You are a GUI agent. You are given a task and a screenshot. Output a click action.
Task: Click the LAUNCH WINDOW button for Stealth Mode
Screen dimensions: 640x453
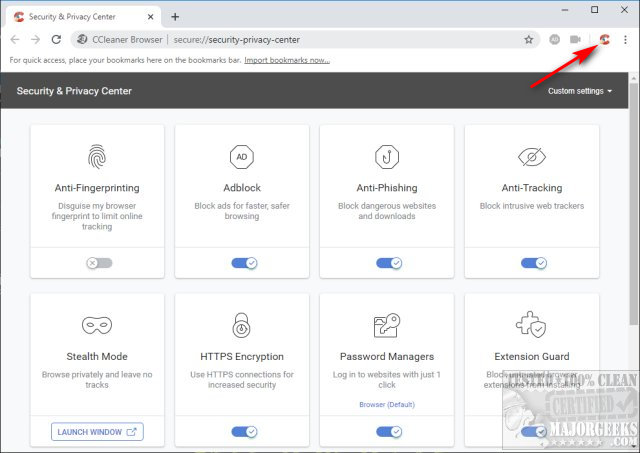pyautogui.click(x=97, y=432)
